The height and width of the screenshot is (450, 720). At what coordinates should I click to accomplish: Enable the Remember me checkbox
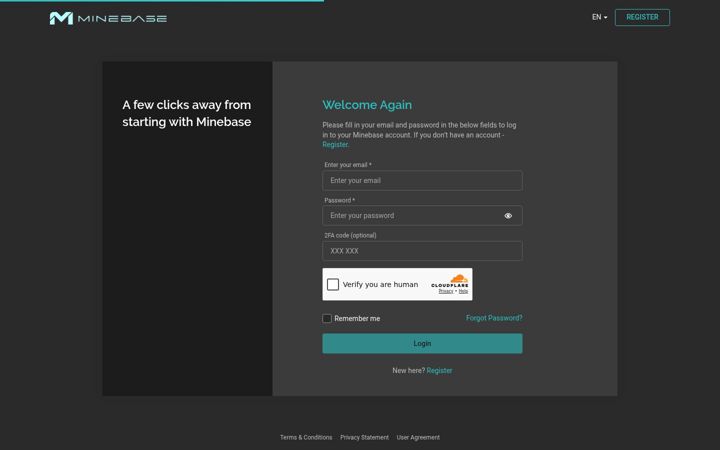click(x=327, y=318)
